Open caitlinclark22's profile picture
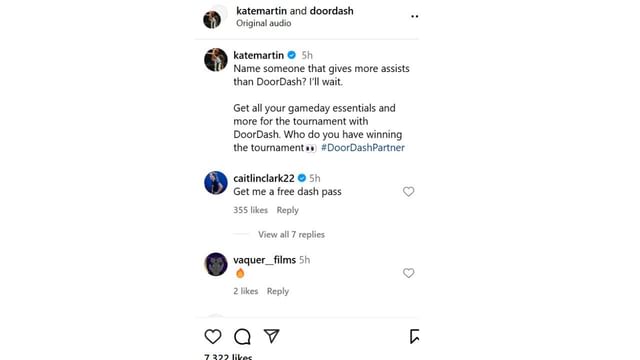Viewport: 640px width, 360px height. pos(216,182)
